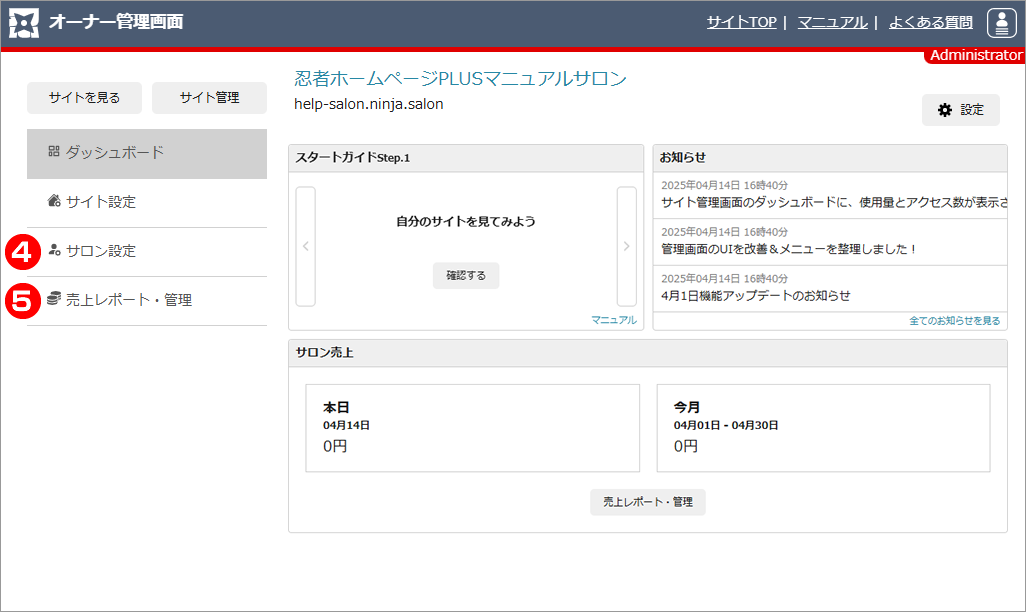Viewport: 1026px width, 612px height.
Task: Open 全てのお知らせを見る link
Action: pyautogui.click(x=954, y=321)
